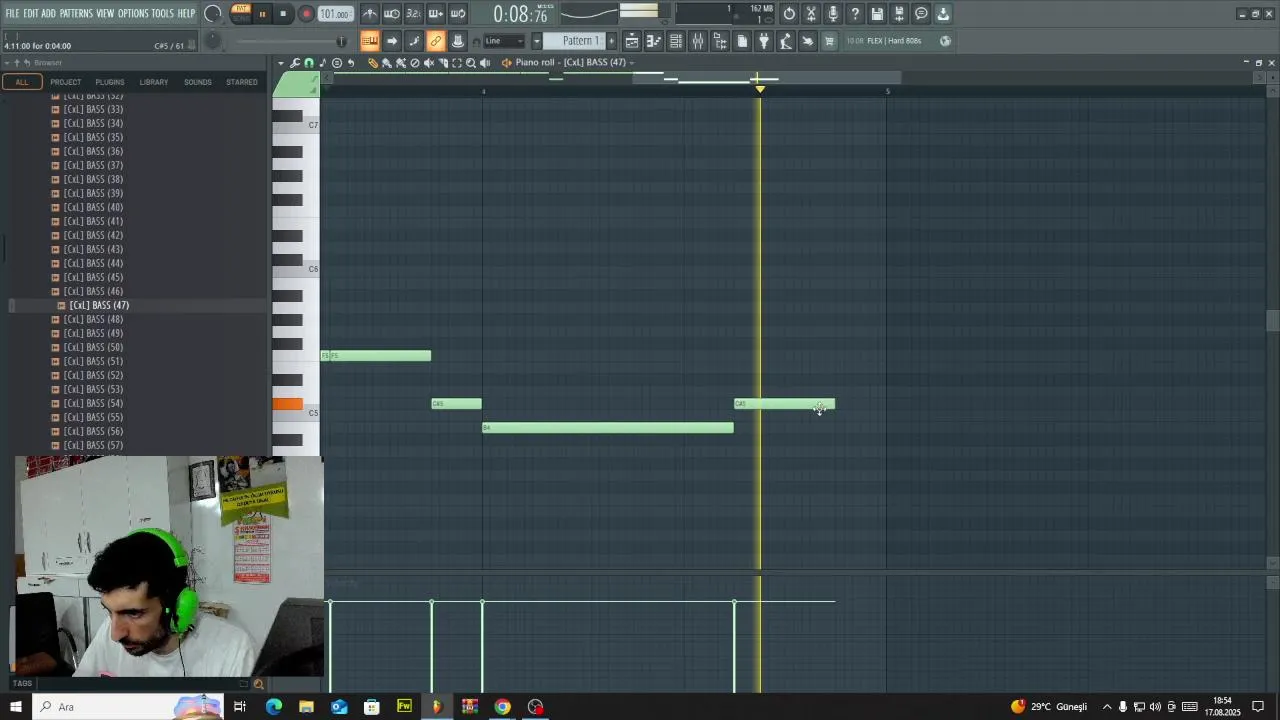This screenshot has width=1280, height=720.
Task: Open the EDIT menu
Action: coord(31,13)
